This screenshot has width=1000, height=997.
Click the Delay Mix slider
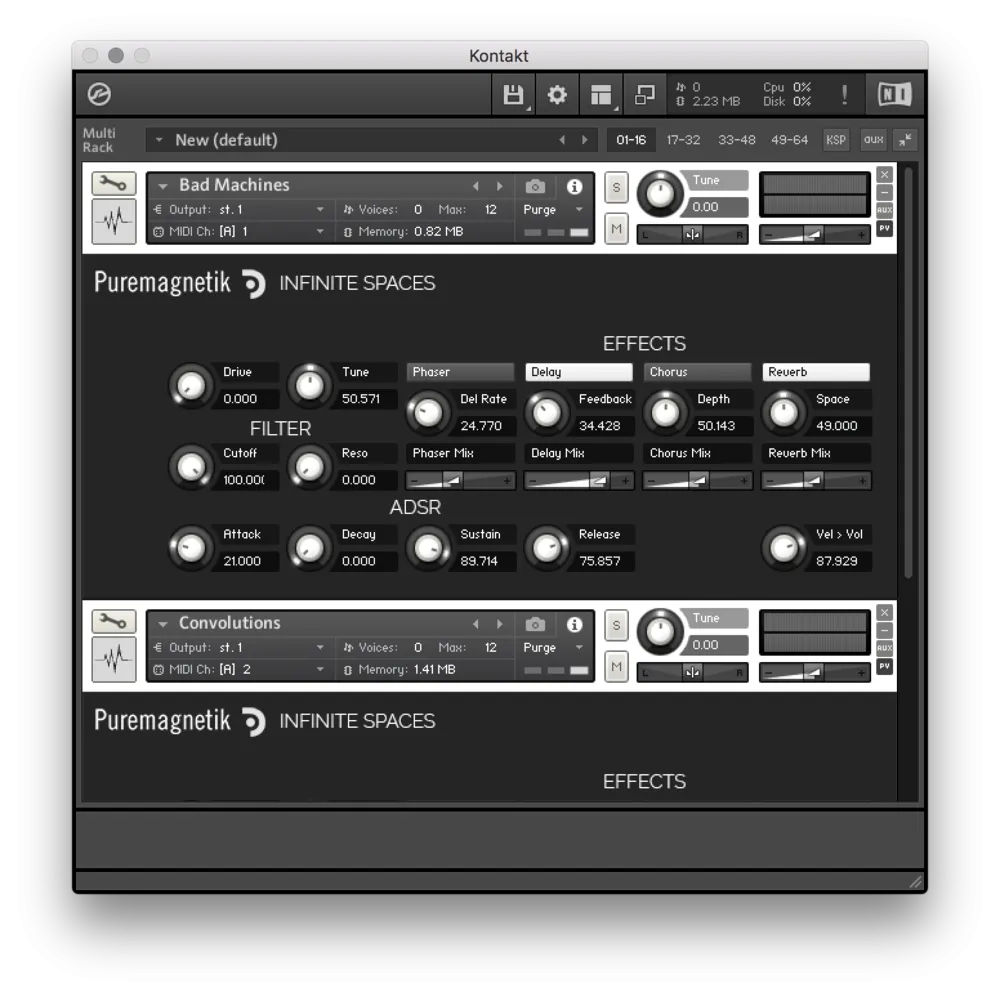coord(578,480)
